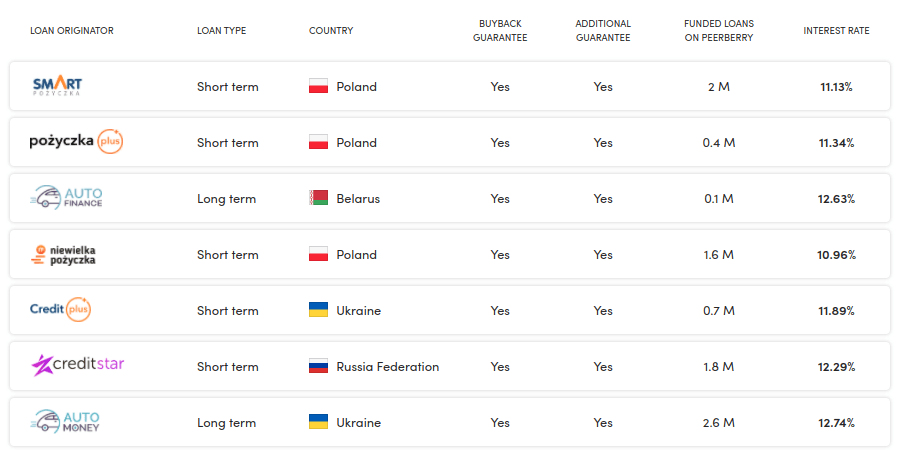
Task: Click the Country column header
Action: pyautogui.click(x=331, y=30)
